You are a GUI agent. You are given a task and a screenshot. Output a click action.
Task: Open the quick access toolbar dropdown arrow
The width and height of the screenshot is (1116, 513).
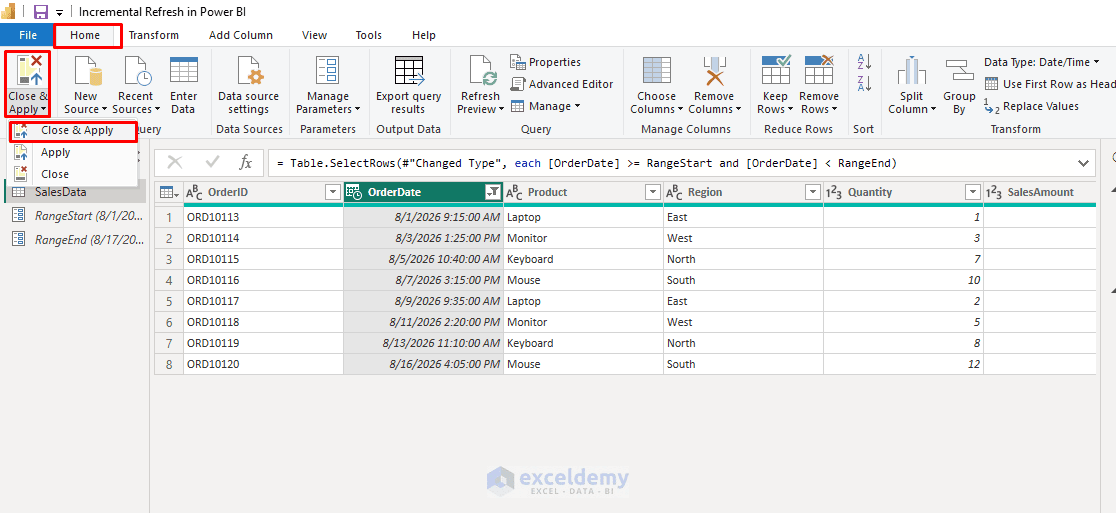point(59,13)
